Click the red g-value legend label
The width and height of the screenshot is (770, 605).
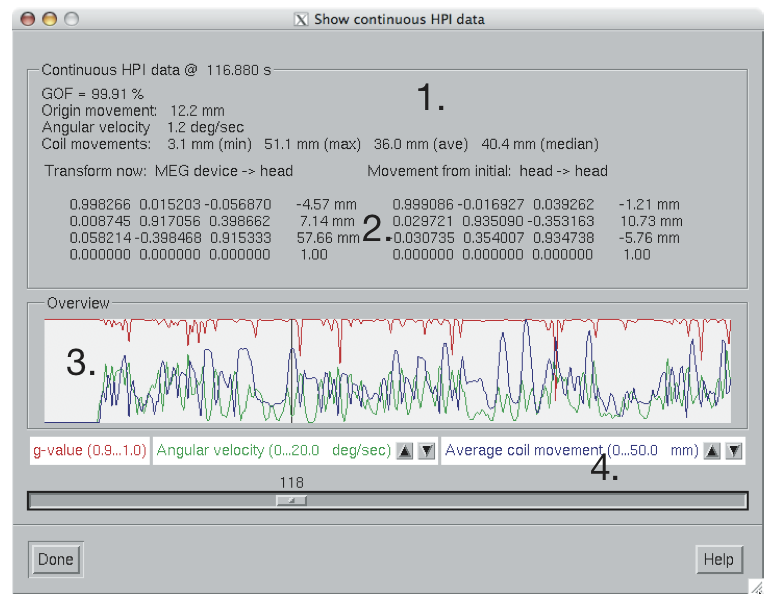pos(90,450)
